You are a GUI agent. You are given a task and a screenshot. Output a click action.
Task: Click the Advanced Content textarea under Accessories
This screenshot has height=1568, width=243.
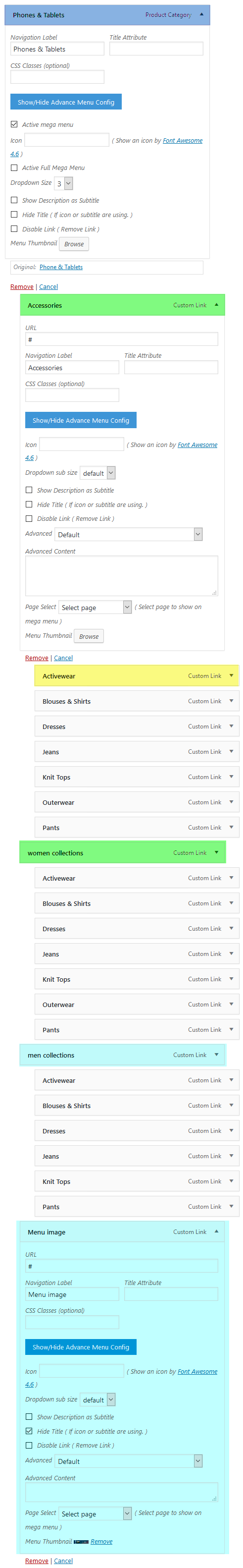click(x=122, y=575)
